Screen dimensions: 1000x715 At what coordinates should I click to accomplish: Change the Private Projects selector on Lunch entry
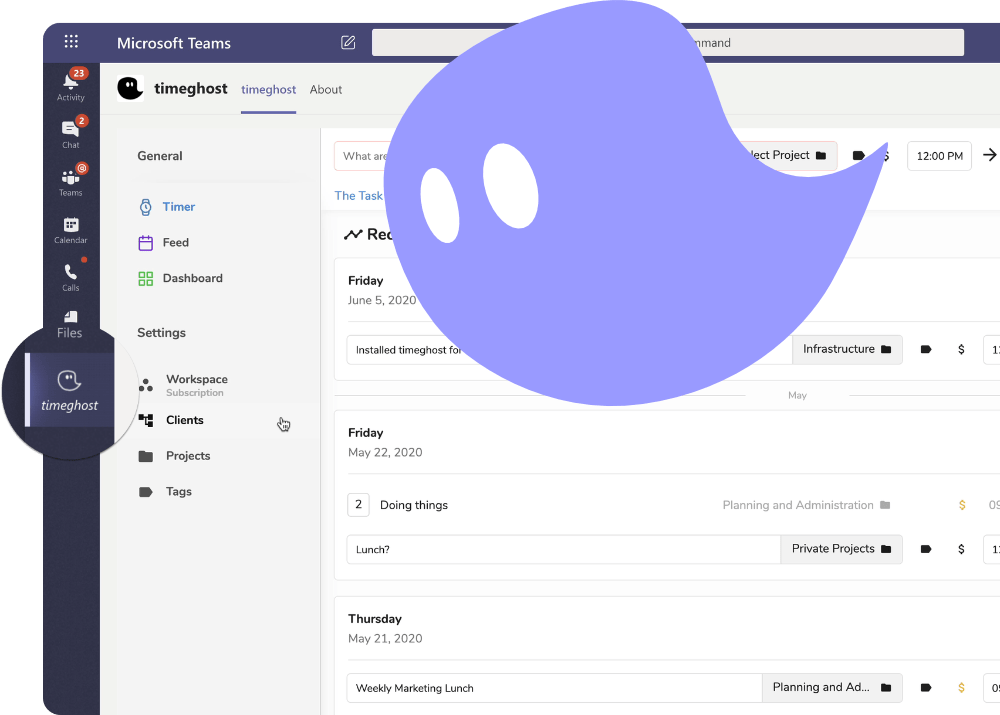click(841, 549)
